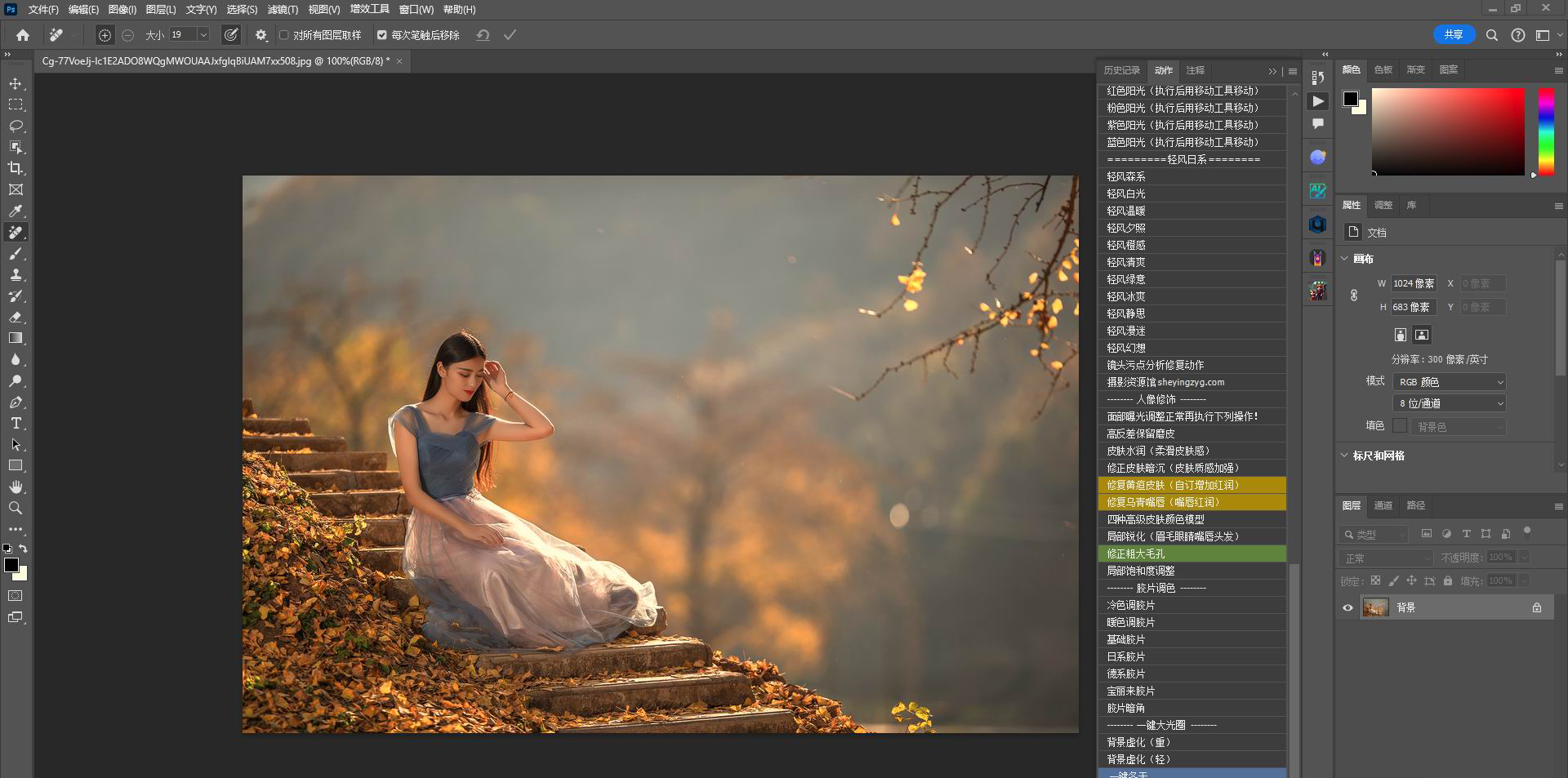Viewport: 1568px width, 778px height.
Task: Toggle lock transparent pixels icon
Action: 1375,580
